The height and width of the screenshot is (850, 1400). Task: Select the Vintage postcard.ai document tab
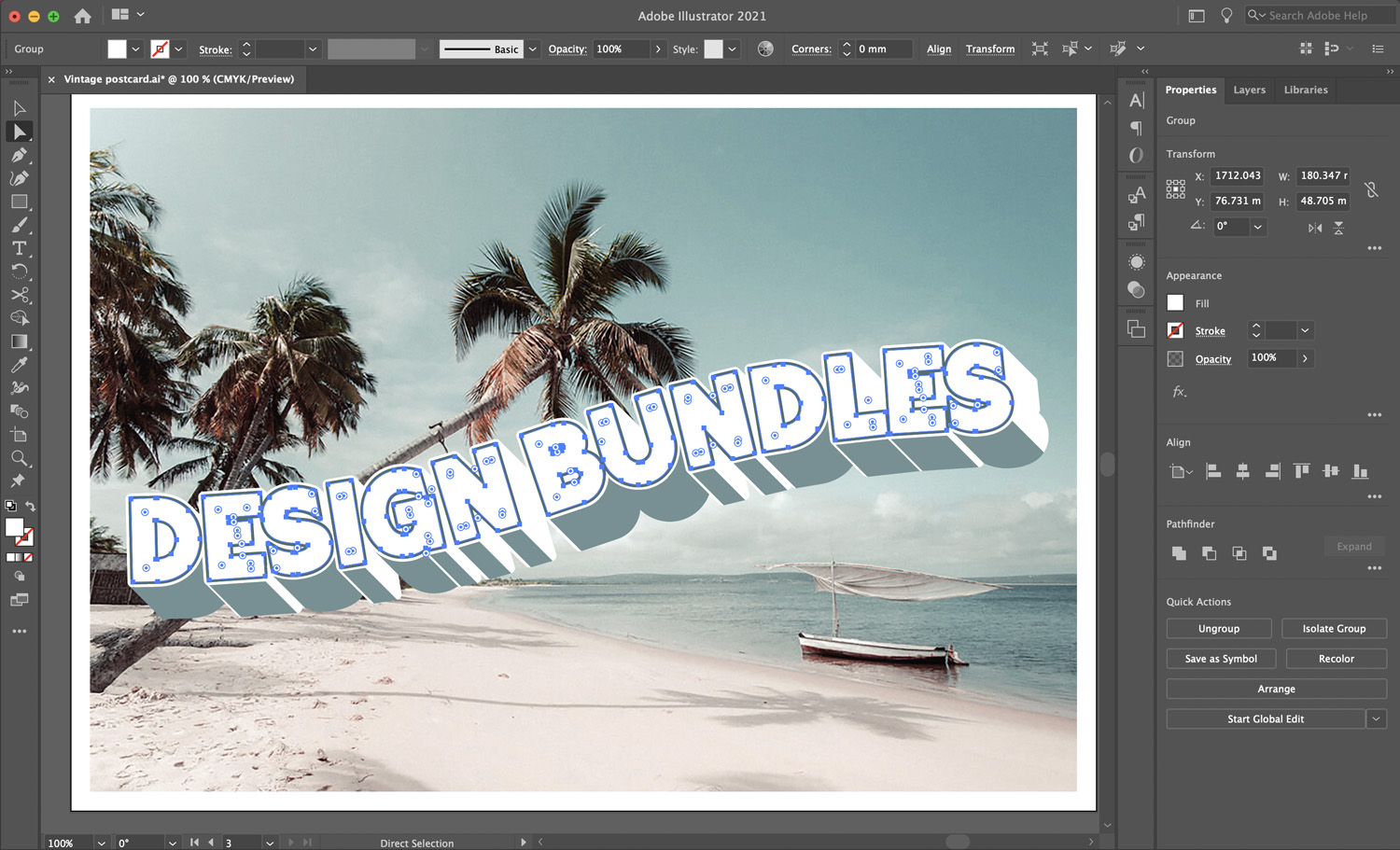click(x=179, y=79)
